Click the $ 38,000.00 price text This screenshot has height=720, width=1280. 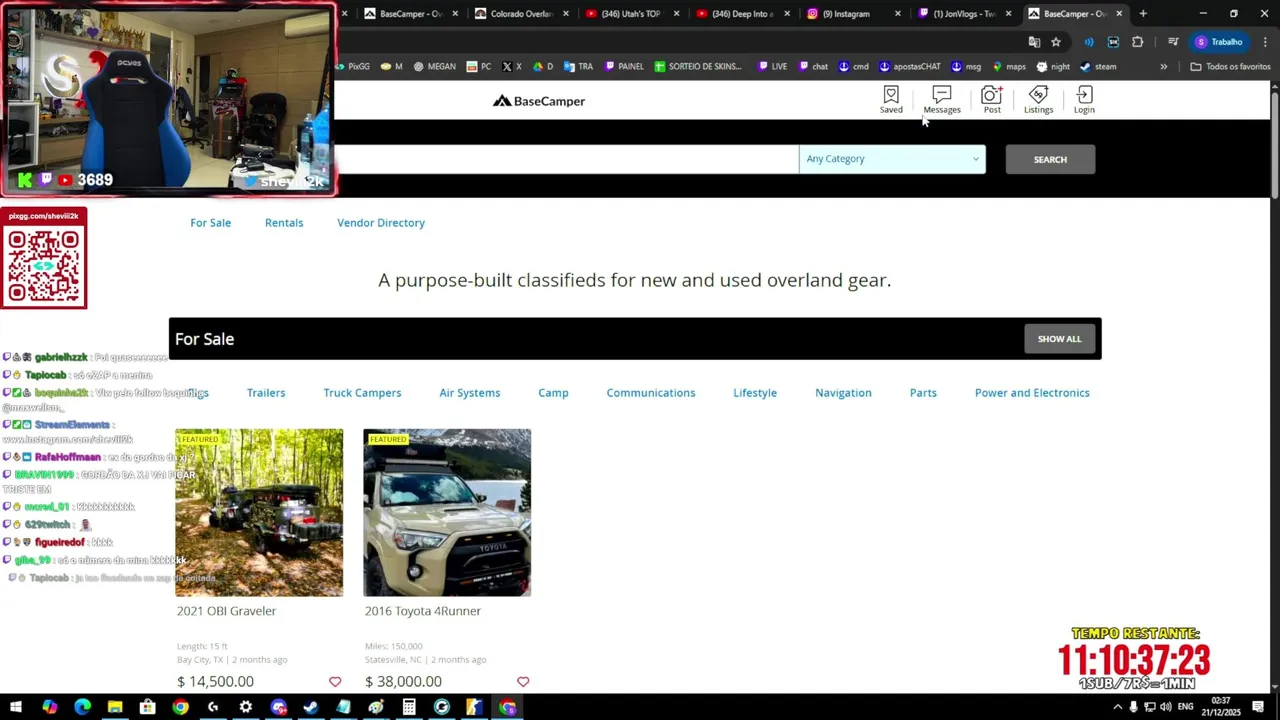(x=403, y=682)
